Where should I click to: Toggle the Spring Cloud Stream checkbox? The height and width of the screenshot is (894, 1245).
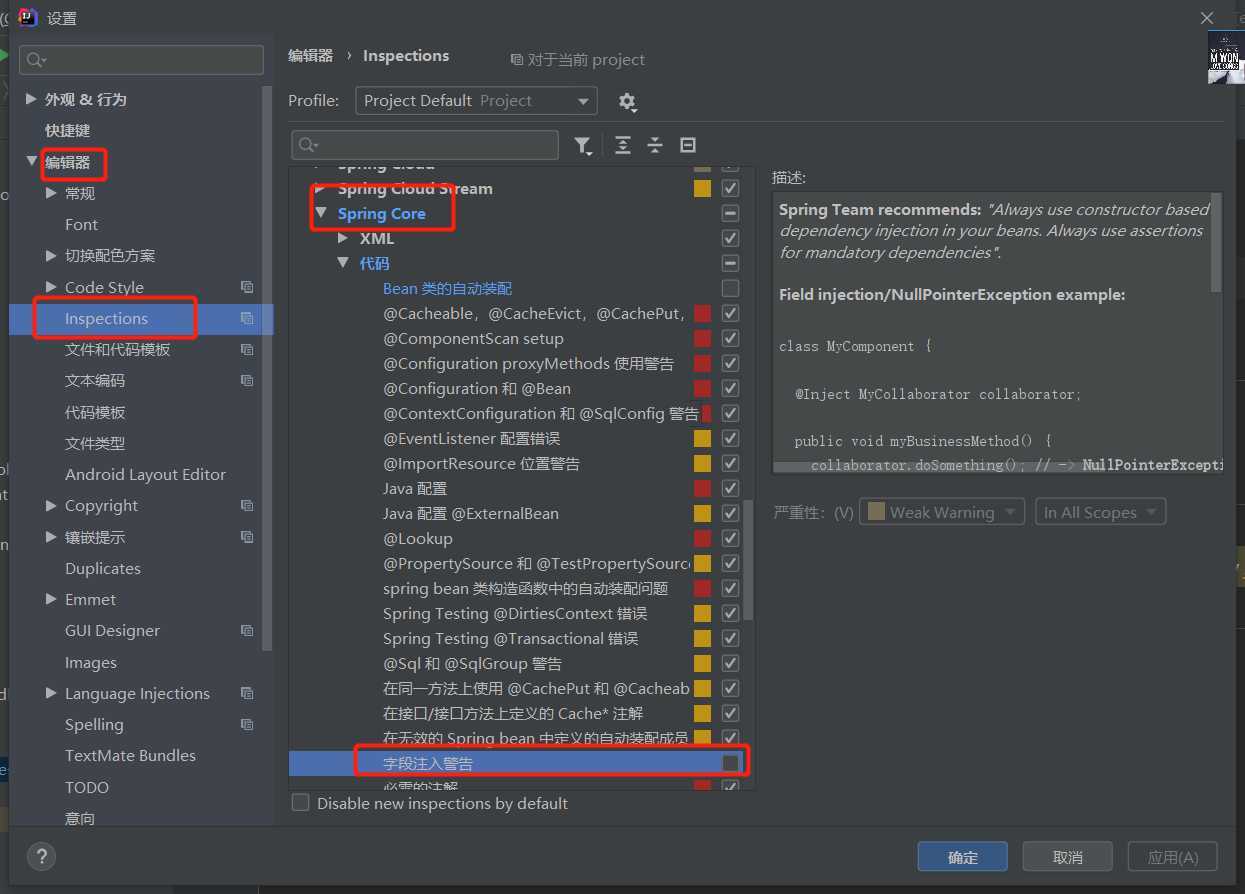click(730, 188)
